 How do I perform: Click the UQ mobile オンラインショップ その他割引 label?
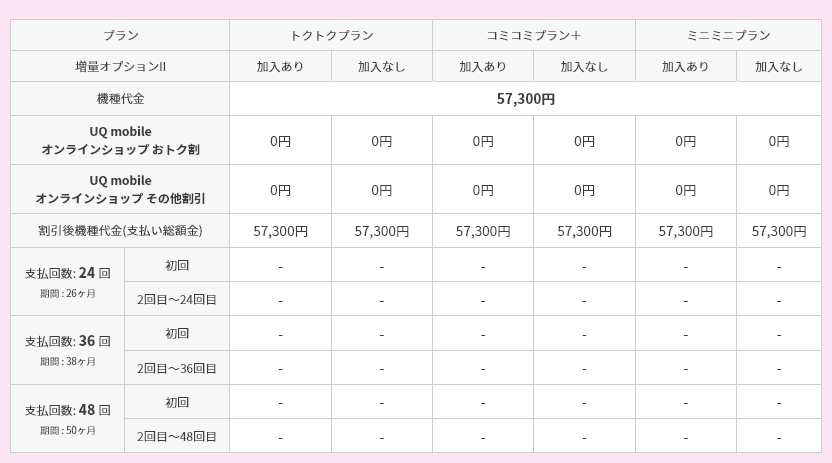(x=120, y=189)
